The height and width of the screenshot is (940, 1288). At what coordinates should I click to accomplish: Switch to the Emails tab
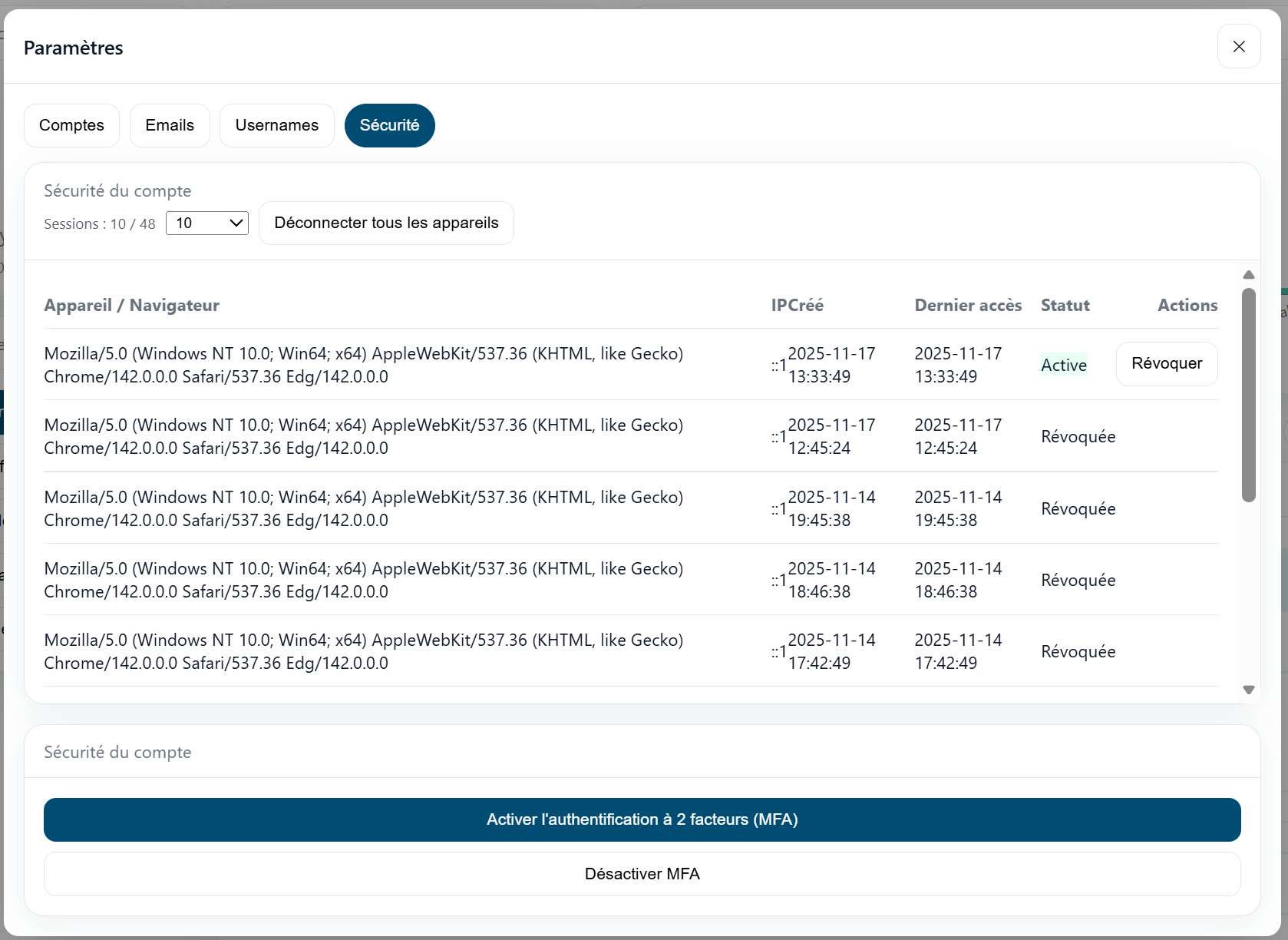pyautogui.click(x=170, y=125)
